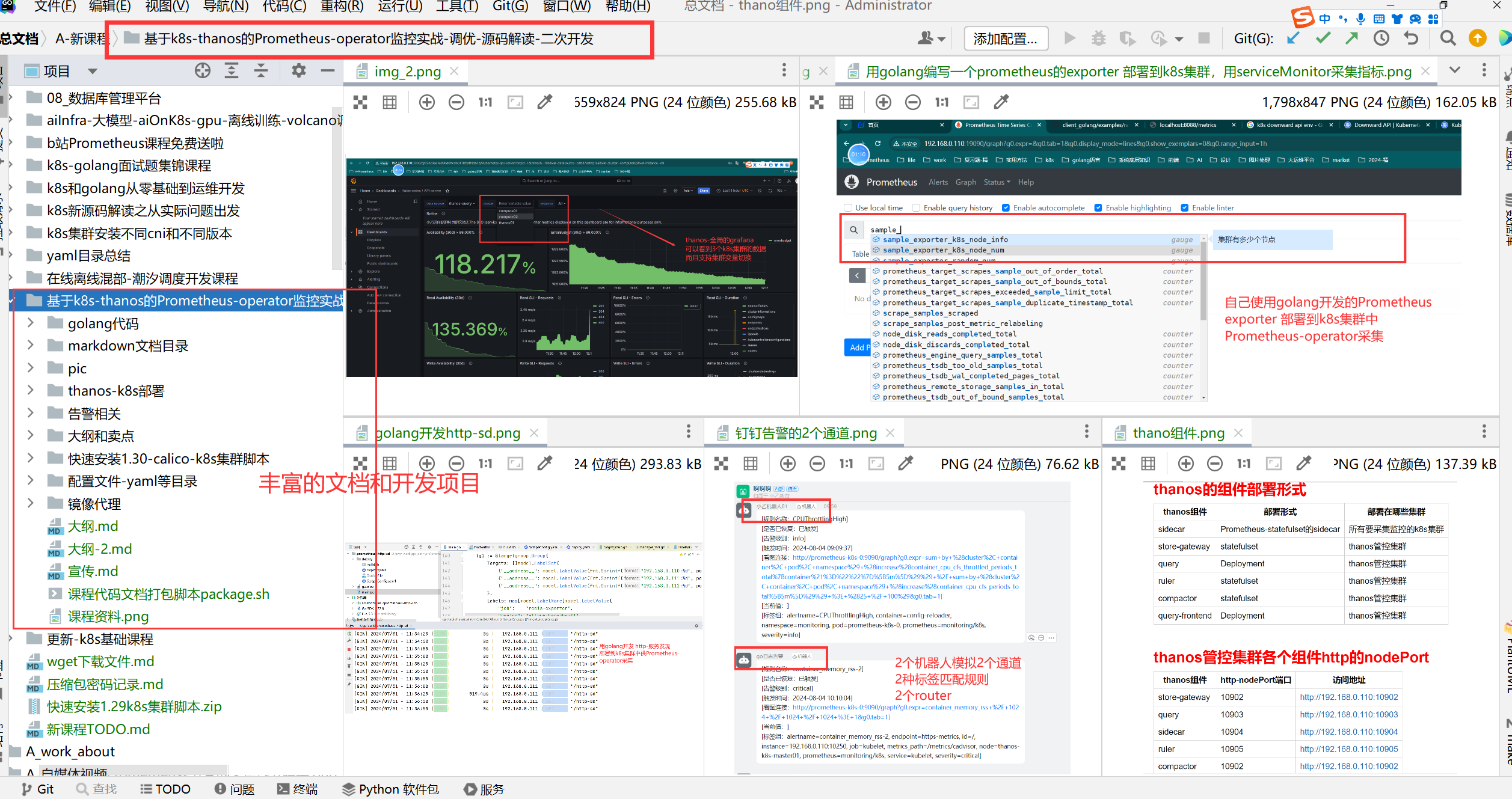Click the Git update project arrow icon
The image size is (1512, 799).
tap(1293, 38)
